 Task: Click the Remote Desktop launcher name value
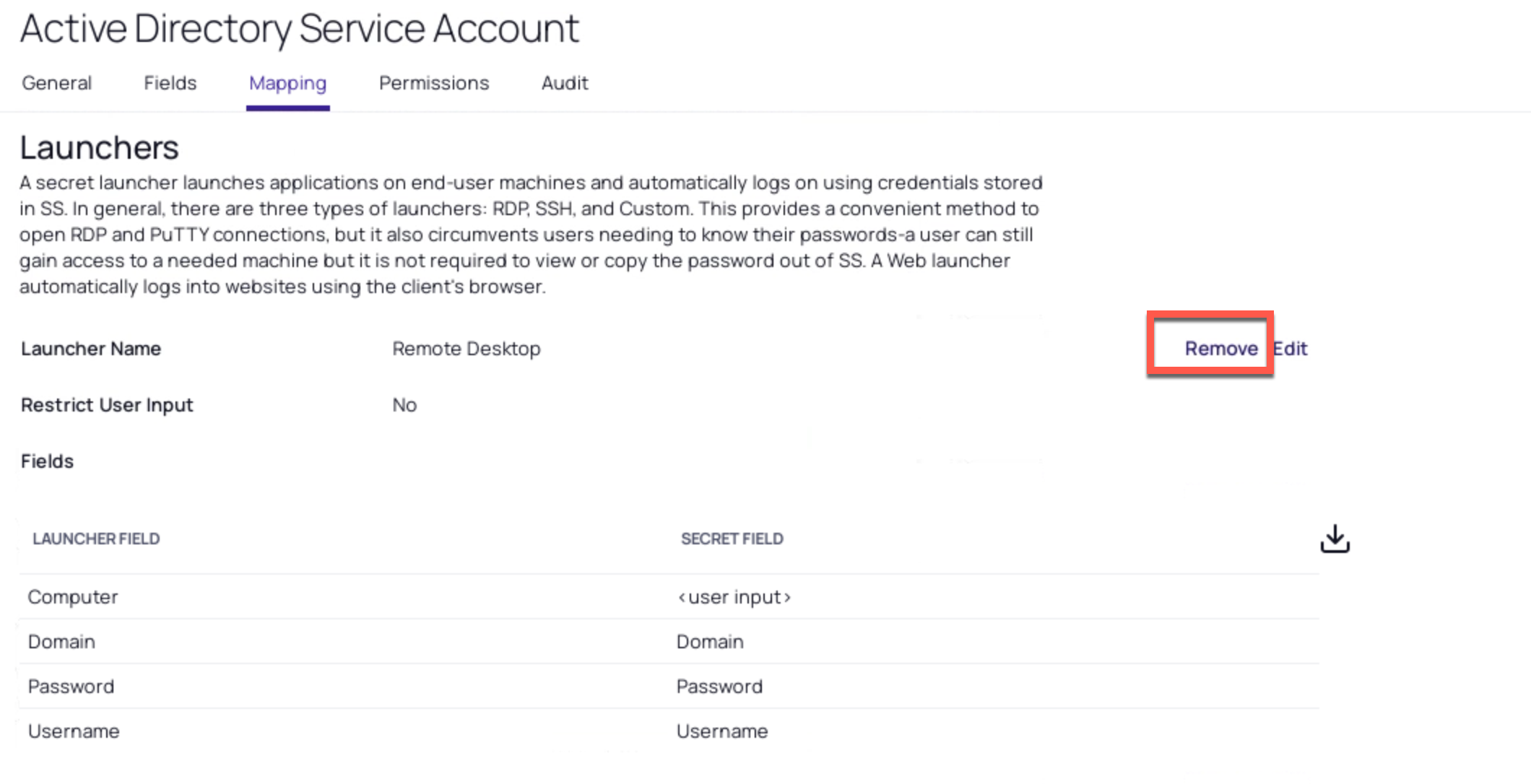[x=467, y=349]
